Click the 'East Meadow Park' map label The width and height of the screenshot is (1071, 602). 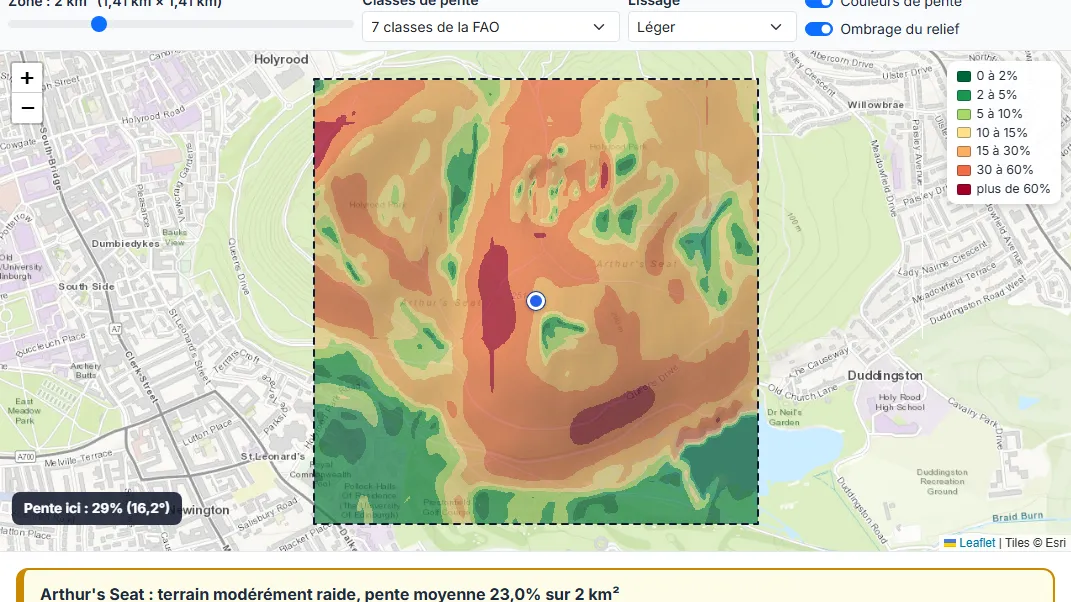point(24,411)
